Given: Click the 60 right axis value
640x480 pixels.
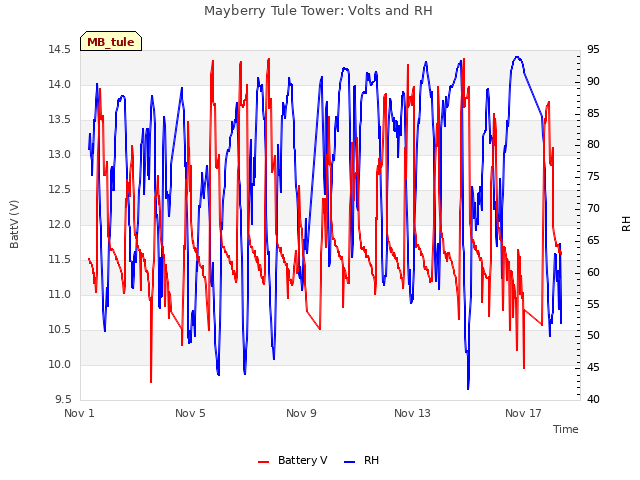Looking at the screenshot, I should [593, 272].
